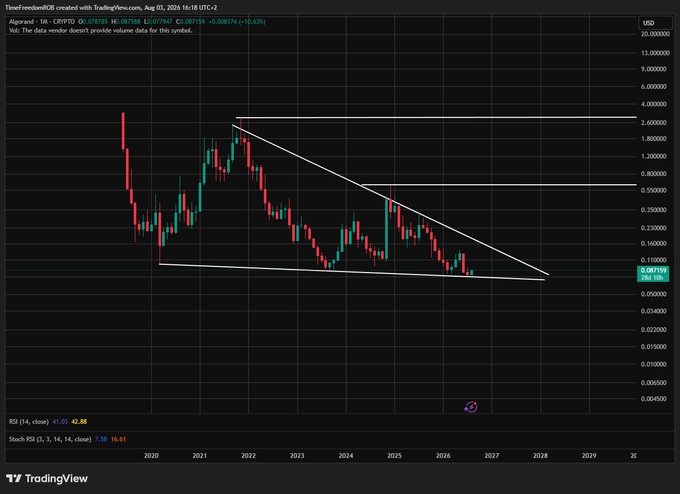The height and width of the screenshot is (494, 680).
Task: Click the 2020 label on time axis
Action: point(151,455)
